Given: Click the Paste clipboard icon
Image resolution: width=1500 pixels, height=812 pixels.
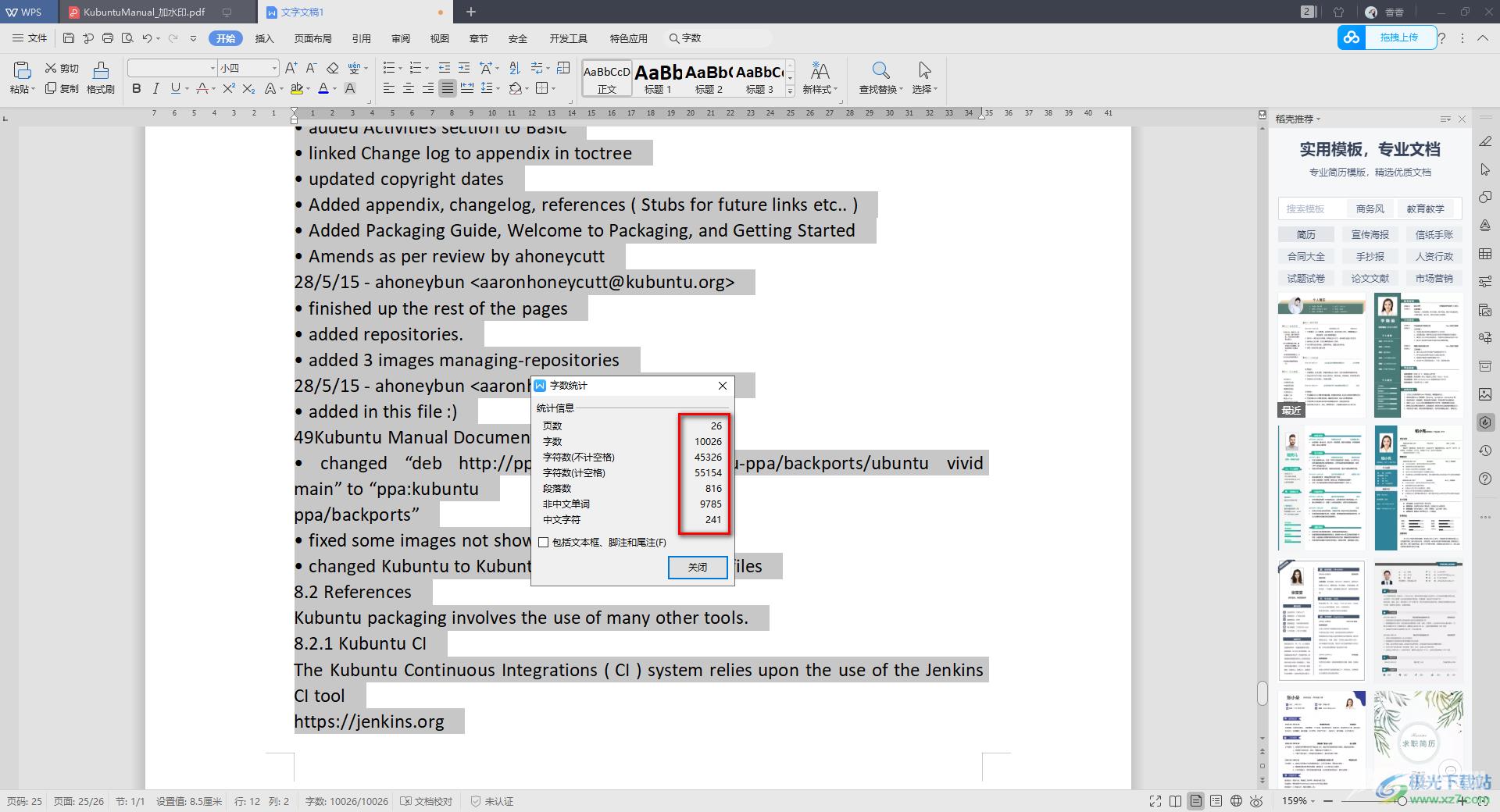Looking at the screenshot, I should 22,70.
